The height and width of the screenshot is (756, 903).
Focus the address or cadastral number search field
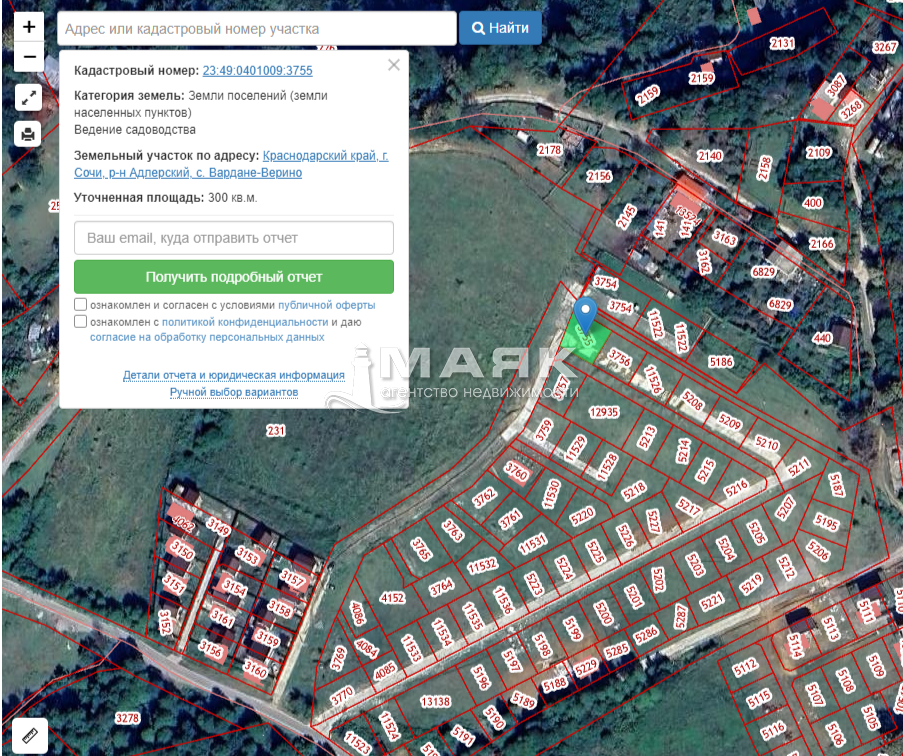coord(256,29)
